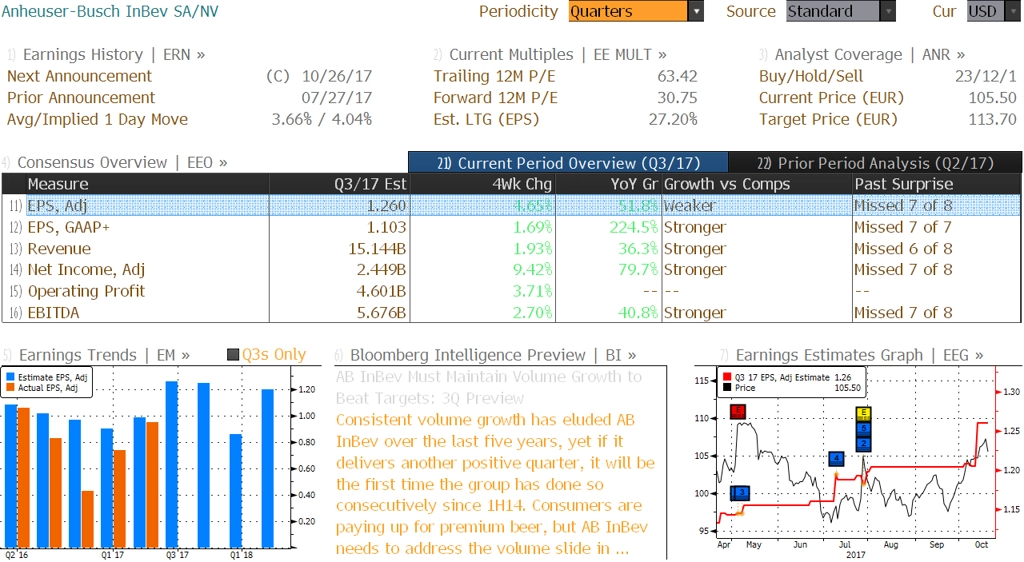The image size is (1024, 562).
Task: Click the red Q3 17 EPS Estimate legend swatch
Action: (727, 377)
